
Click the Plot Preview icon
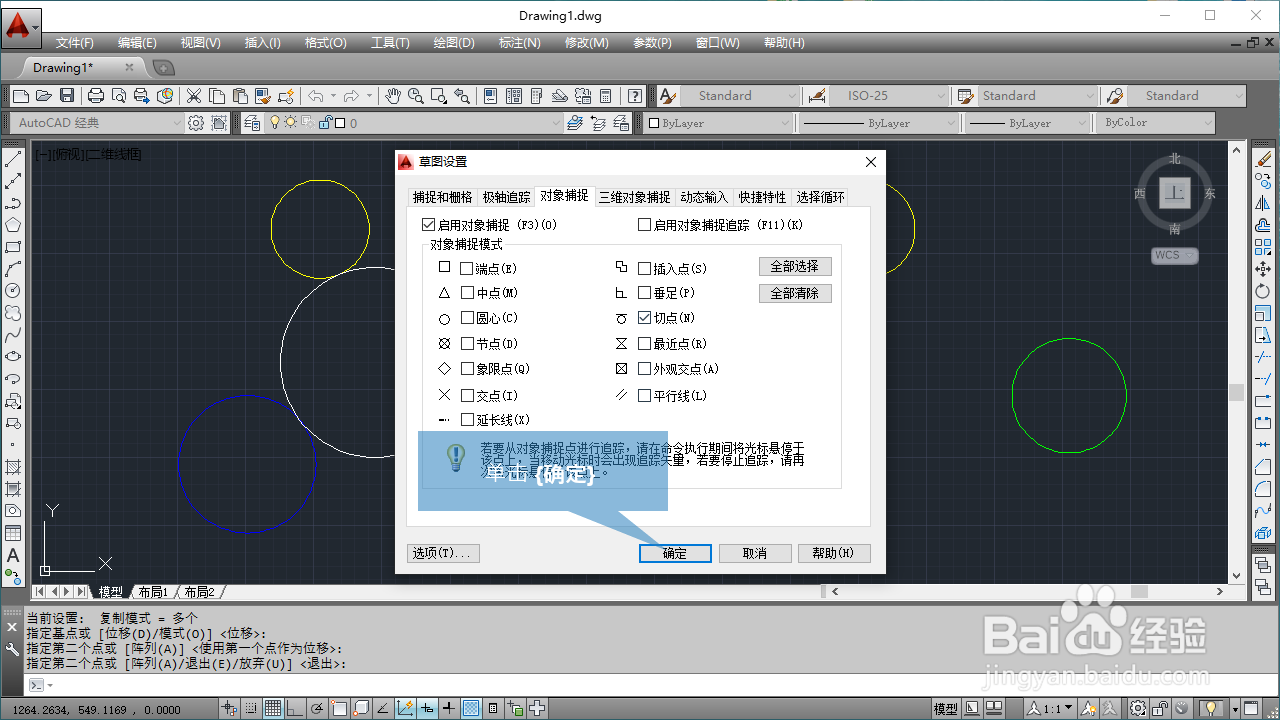click(119, 96)
